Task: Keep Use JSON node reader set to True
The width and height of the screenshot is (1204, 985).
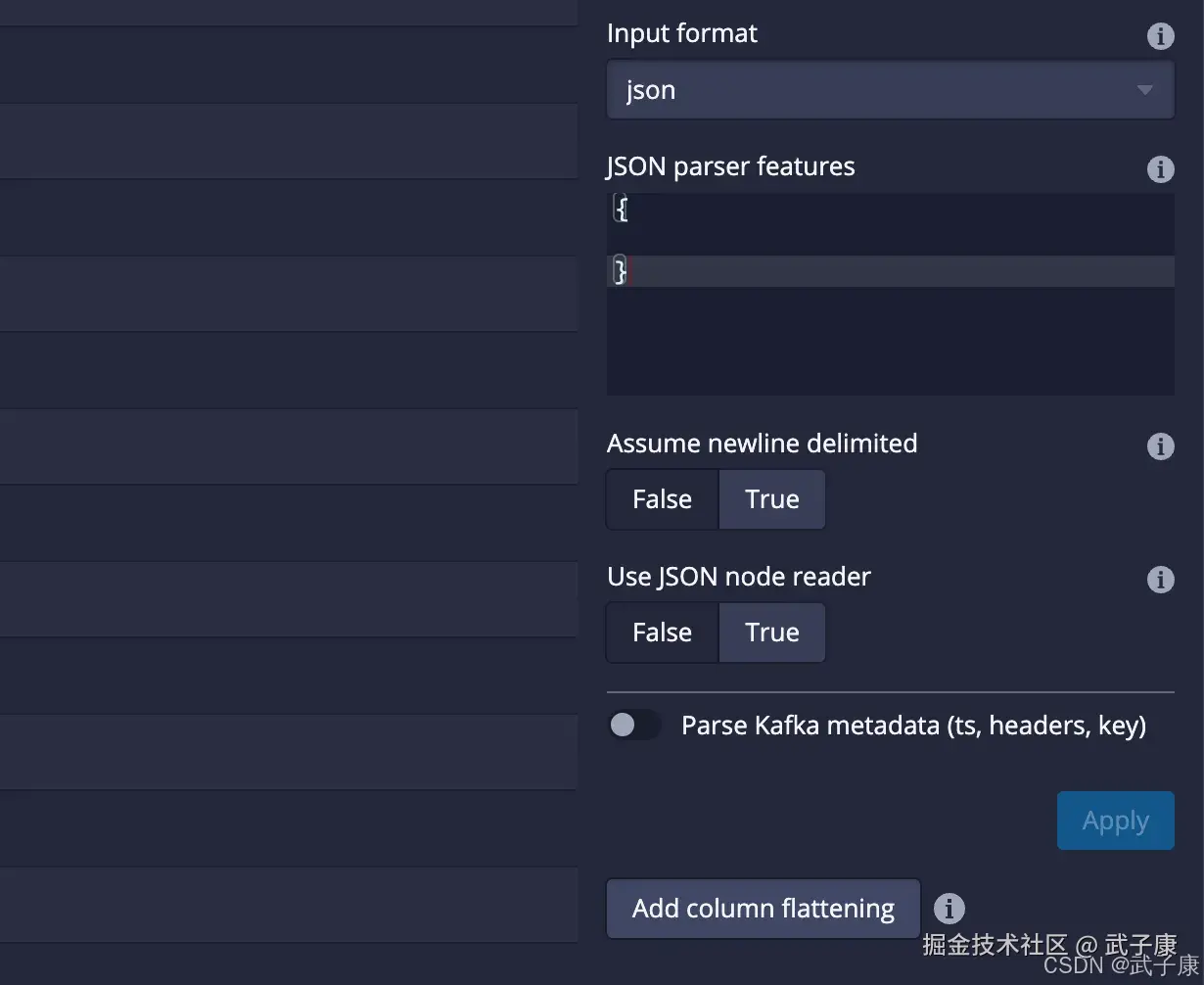Action: 772,633
